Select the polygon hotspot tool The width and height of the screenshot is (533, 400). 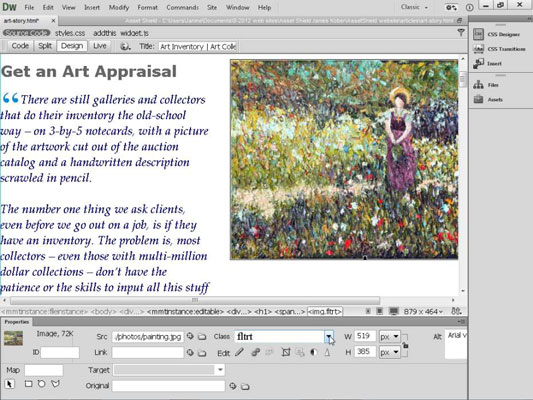point(55,384)
